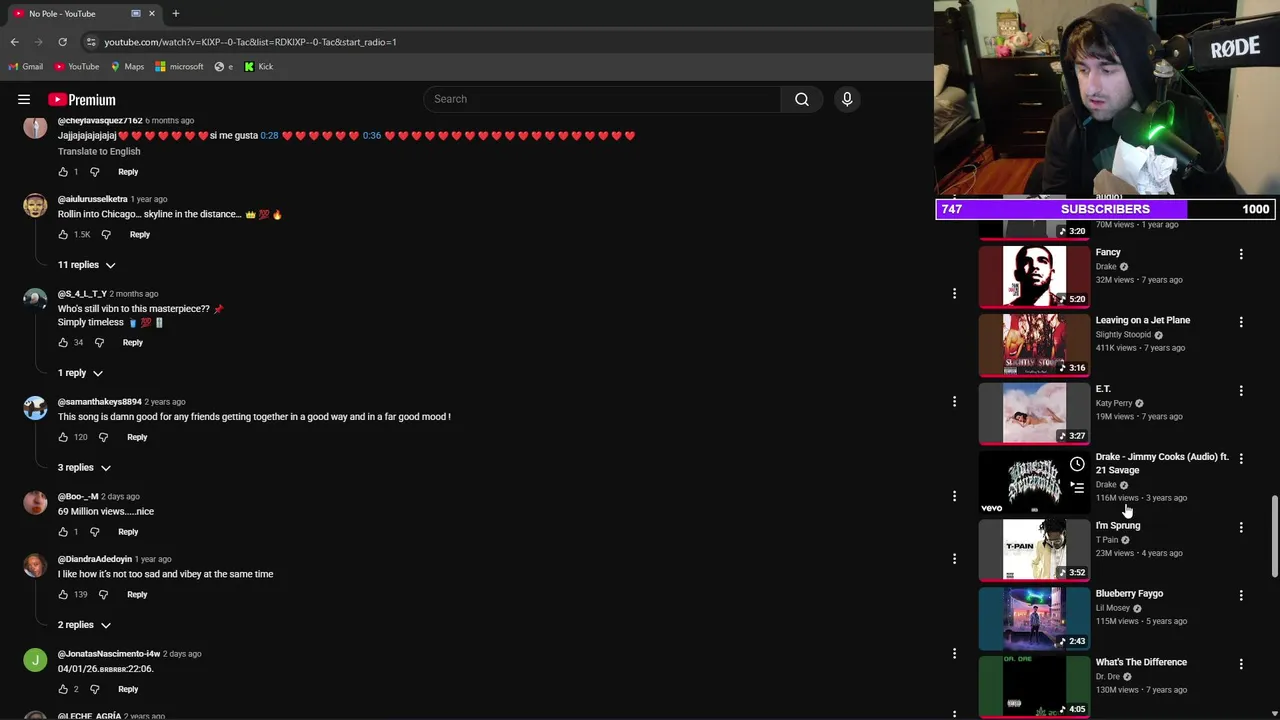Play What's The Difference title

(x=1141, y=662)
